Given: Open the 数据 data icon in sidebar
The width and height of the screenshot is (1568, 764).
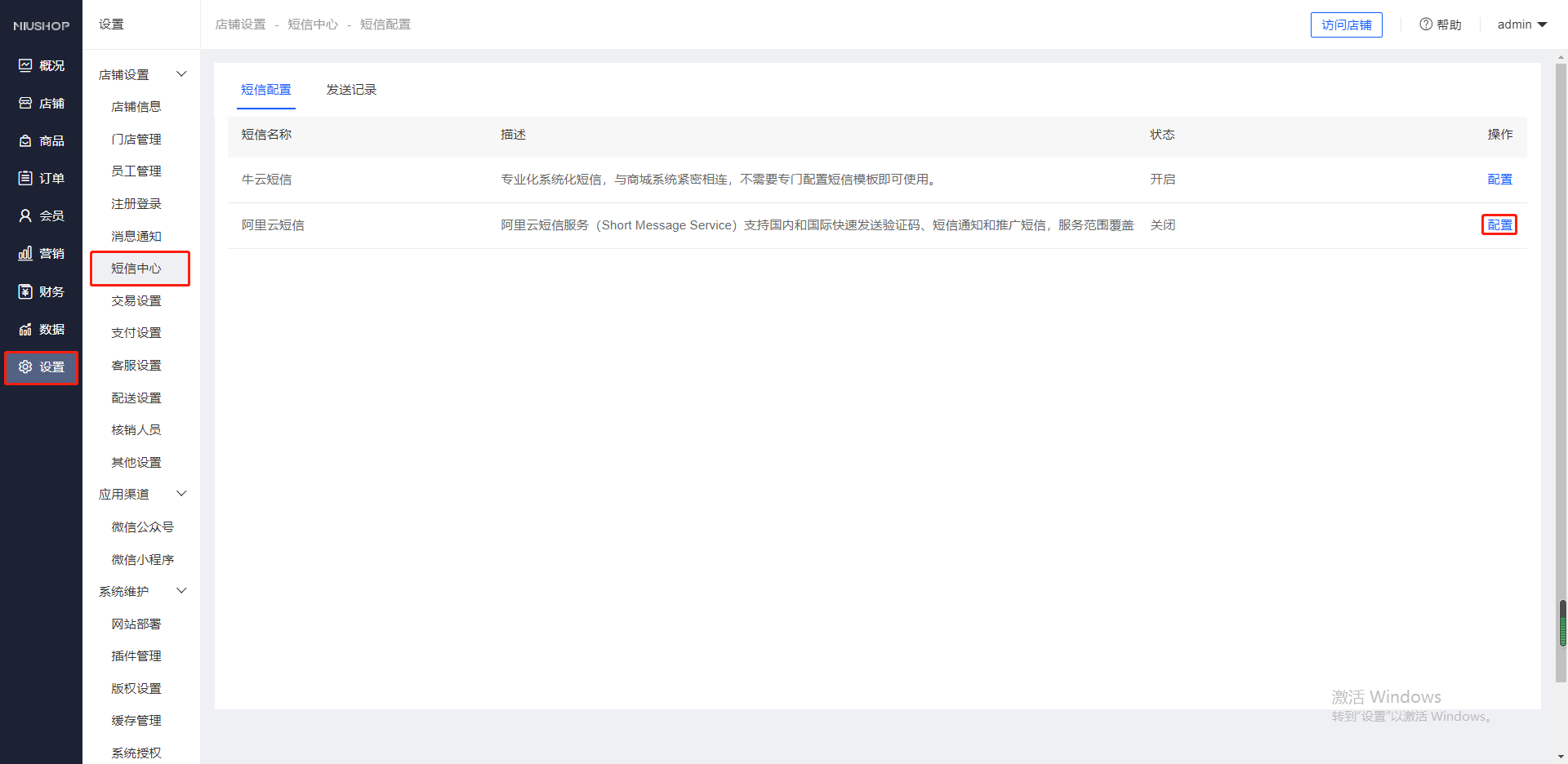Looking at the screenshot, I should click(25, 329).
